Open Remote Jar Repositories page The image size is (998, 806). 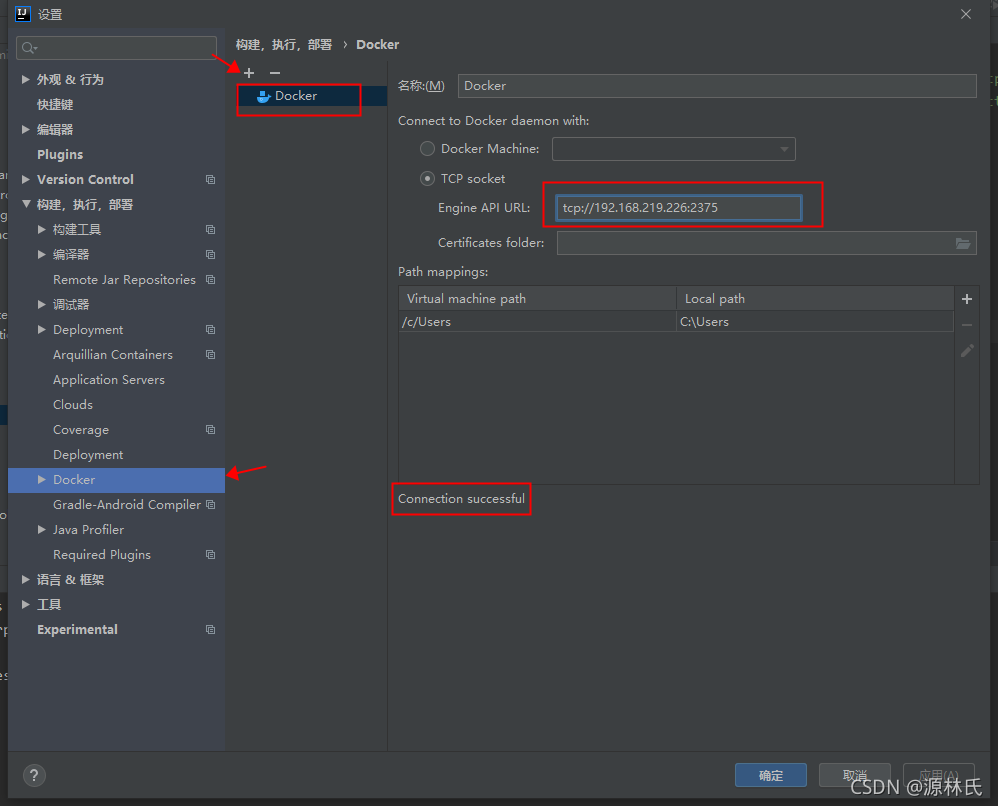tap(124, 279)
